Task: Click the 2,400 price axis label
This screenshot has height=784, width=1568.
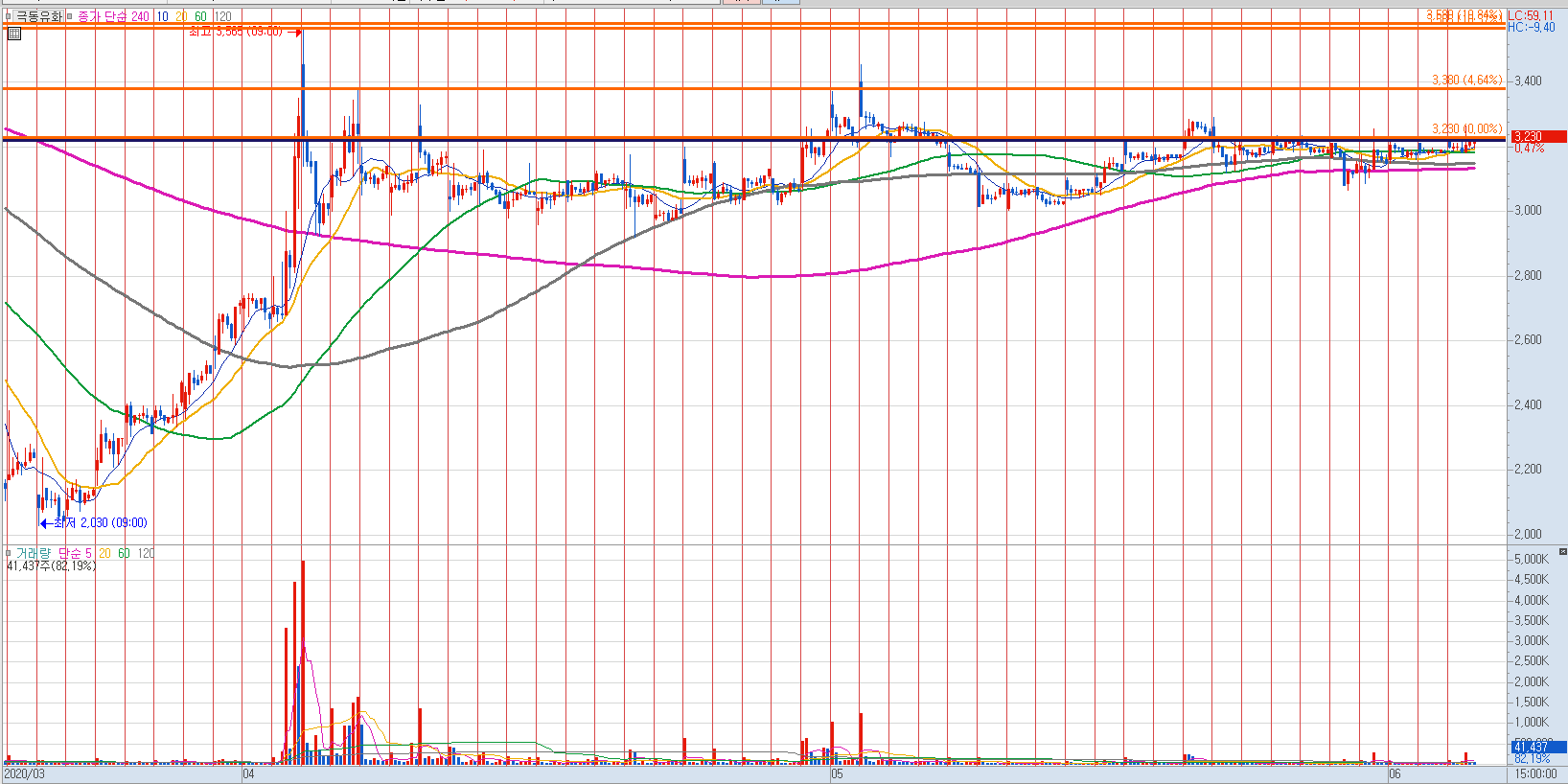Action: (x=1528, y=405)
